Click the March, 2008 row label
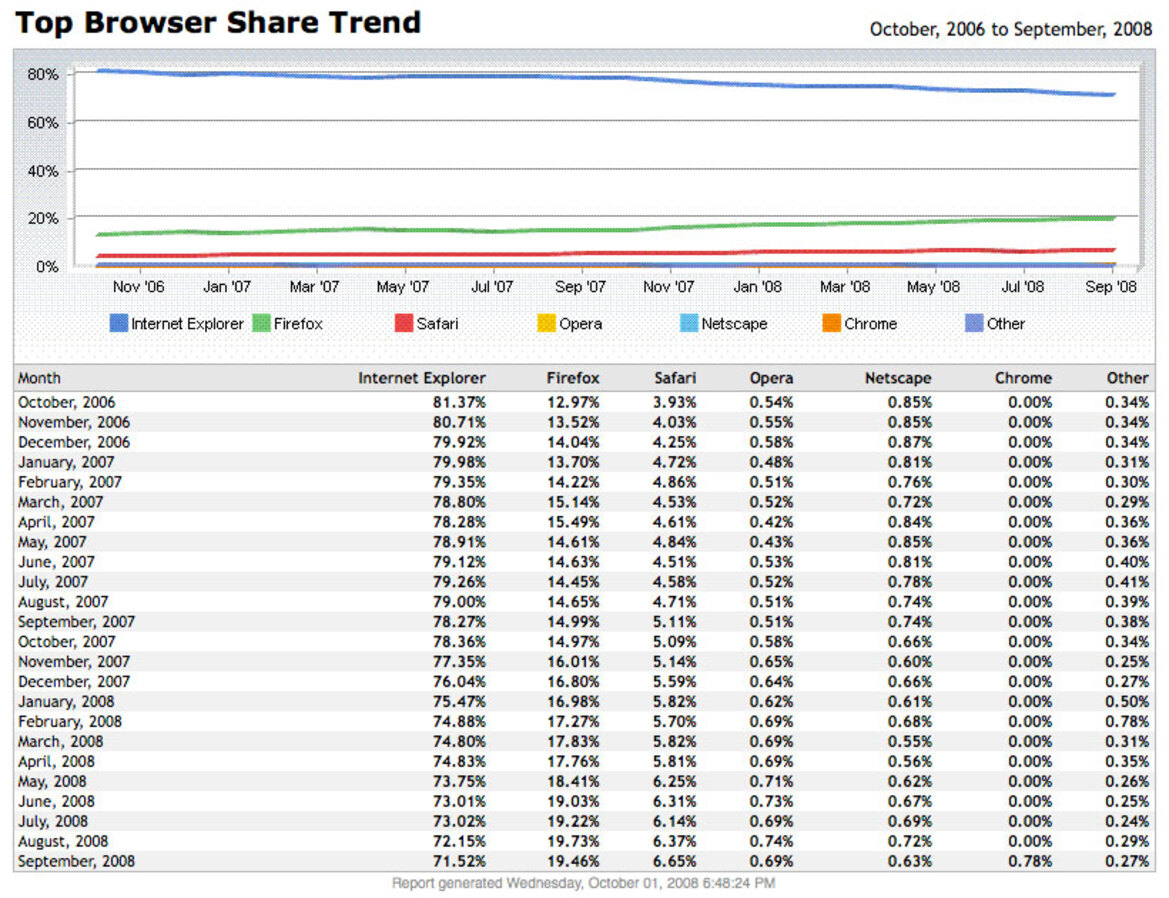Screen dimensions: 1169x898 click(60, 742)
